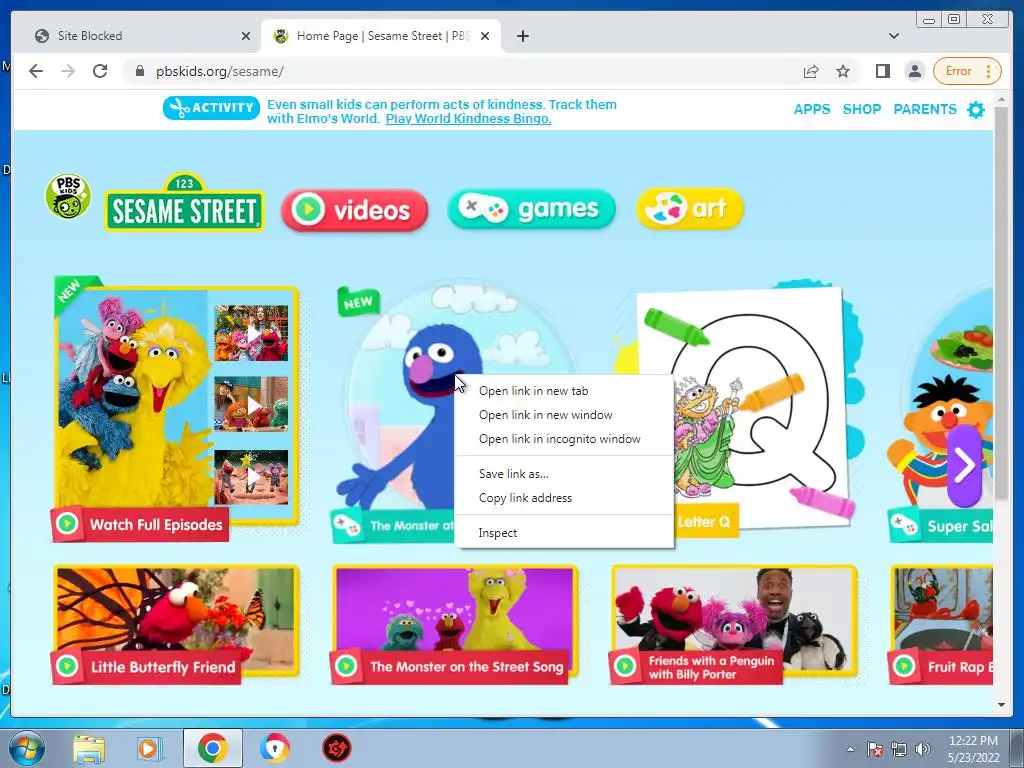Click the forward navigation arrow
This screenshot has height=768, width=1024.
68,71
